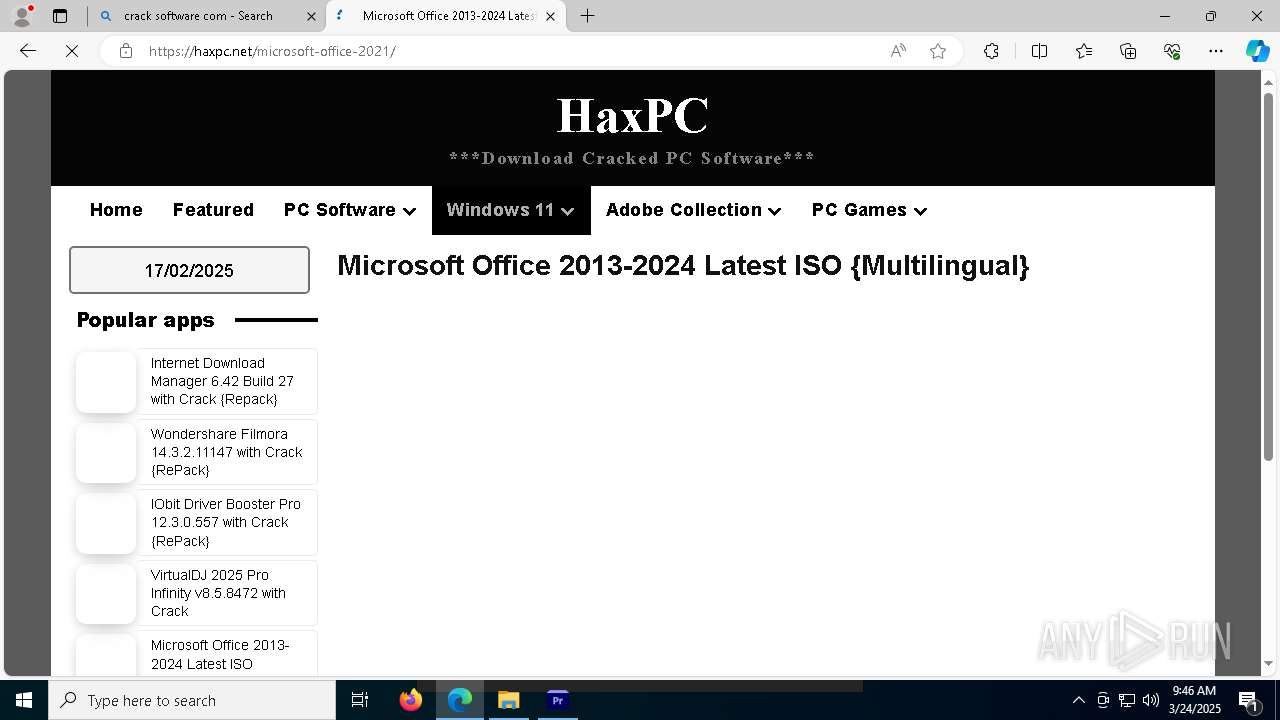This screenshot has height=720, width=1280.
Task: Open Task View on the taskbar
Action: click(x=360, y=700)
